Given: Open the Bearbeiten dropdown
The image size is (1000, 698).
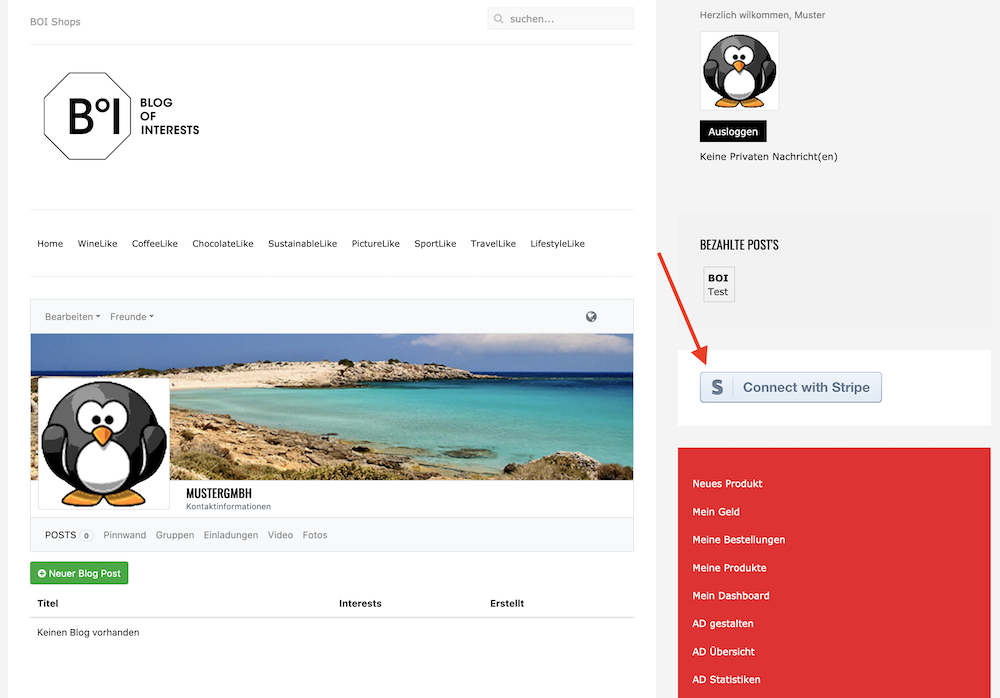Looking at the screenshot, I should pyautogui.click(x=72, y=317).
